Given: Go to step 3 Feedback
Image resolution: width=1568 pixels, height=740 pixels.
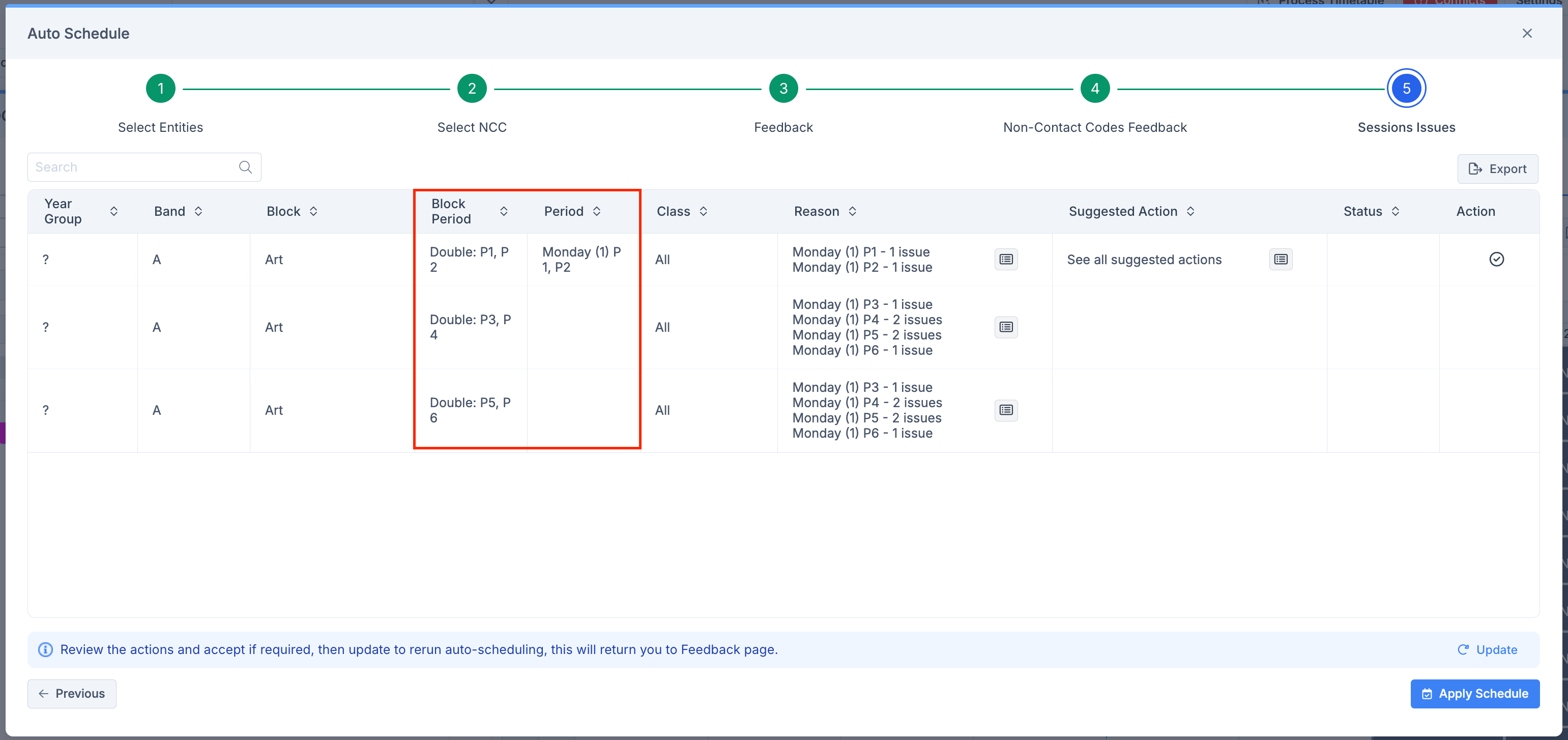Looking at the screenshot, I should pyautogui.click(x=783, y=89).
